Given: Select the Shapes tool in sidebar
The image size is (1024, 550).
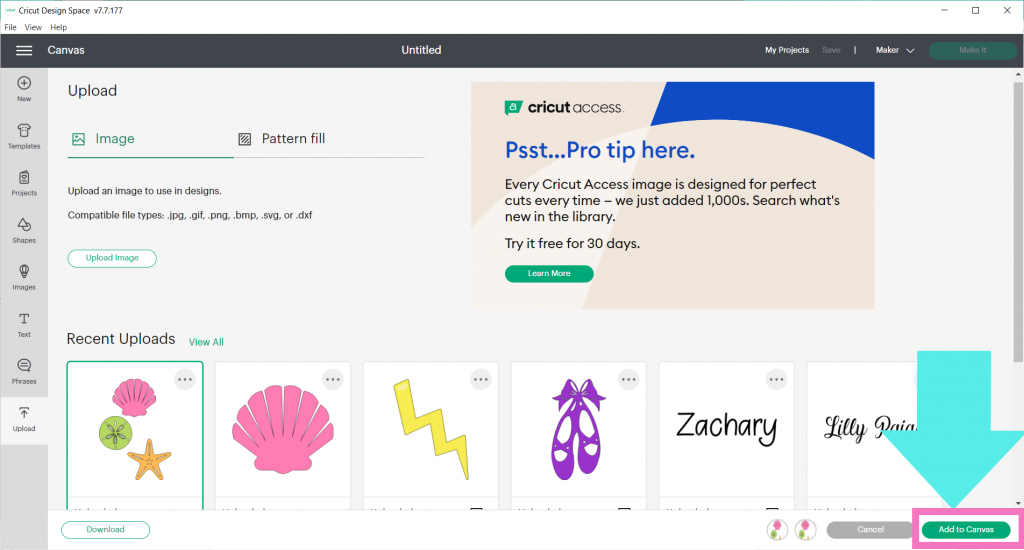Looking at the screenshot, I should tap(24, 231).
